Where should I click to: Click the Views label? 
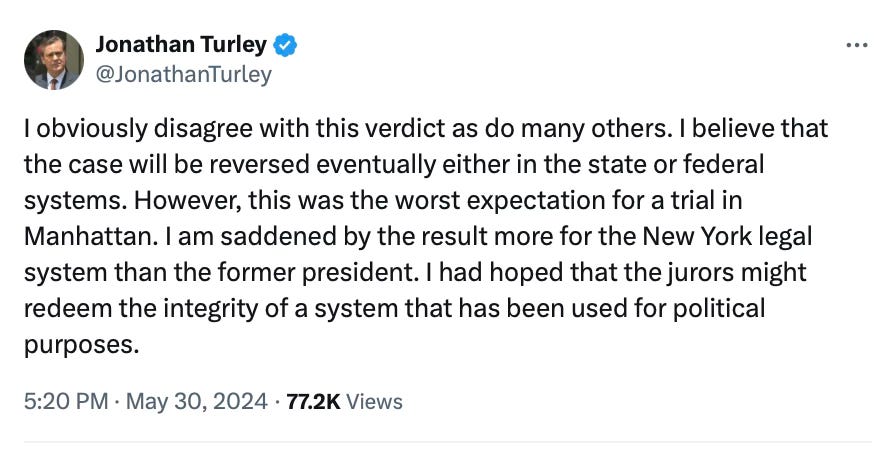(x=375, y=401)
